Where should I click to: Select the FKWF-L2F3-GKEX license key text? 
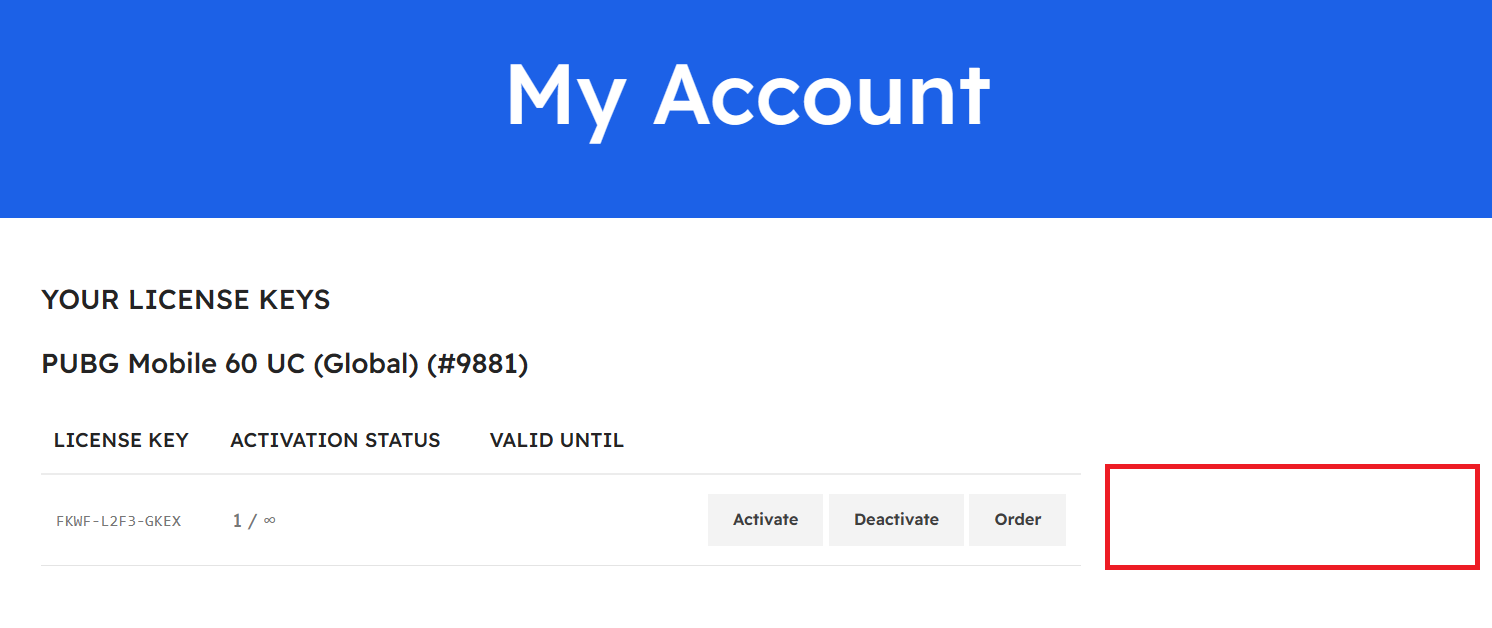118,520
